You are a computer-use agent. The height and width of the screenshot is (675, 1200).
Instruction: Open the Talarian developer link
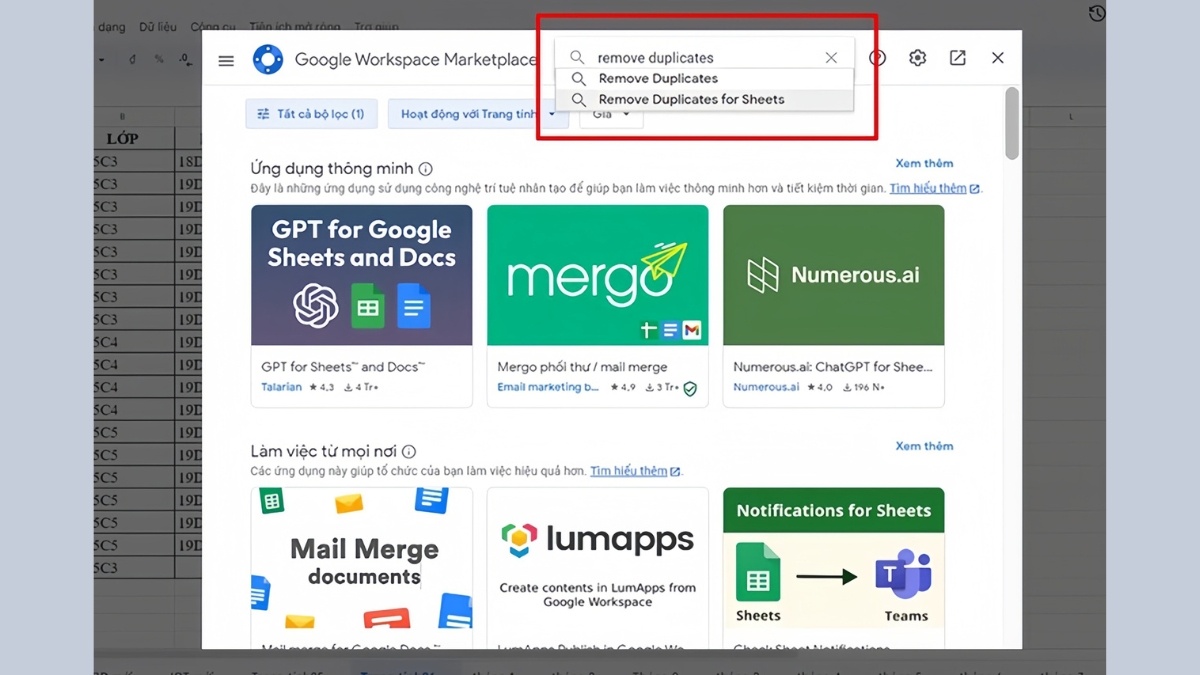tap(281, 387)
